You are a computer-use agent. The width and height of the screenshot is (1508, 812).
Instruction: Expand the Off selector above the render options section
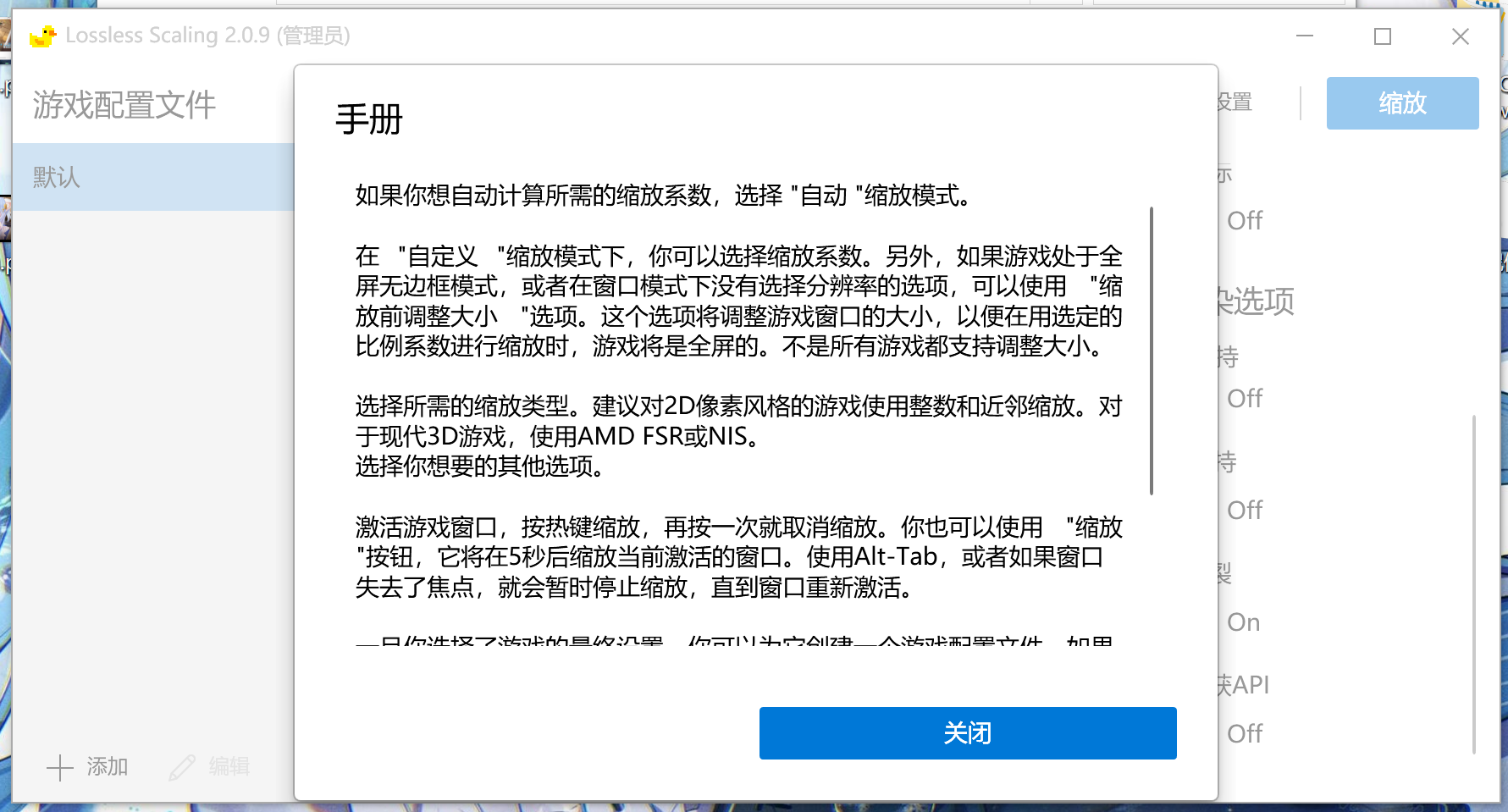pos(1244,220)
